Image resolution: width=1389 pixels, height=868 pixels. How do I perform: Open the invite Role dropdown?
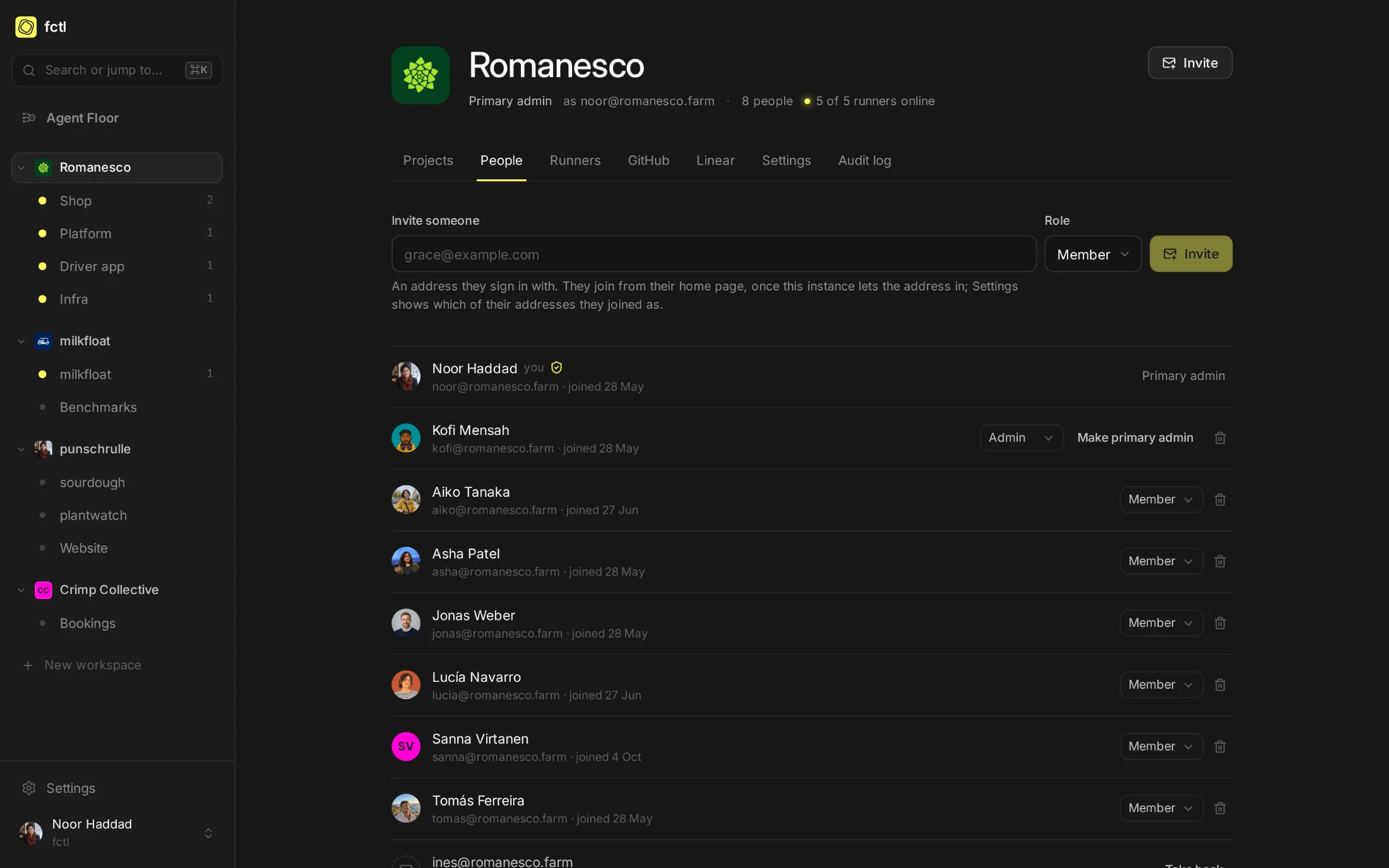pyautogui.click(x=1093, y=254)
